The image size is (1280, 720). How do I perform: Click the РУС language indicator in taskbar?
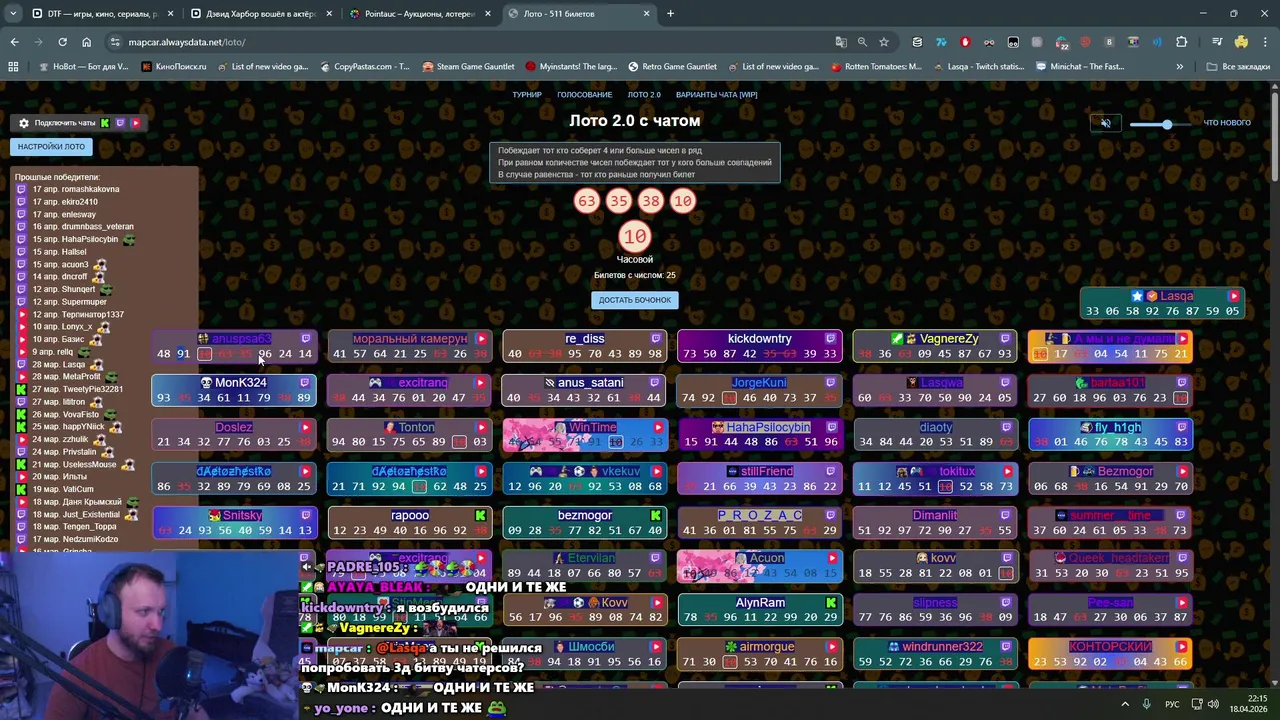tap(1172, 704)
